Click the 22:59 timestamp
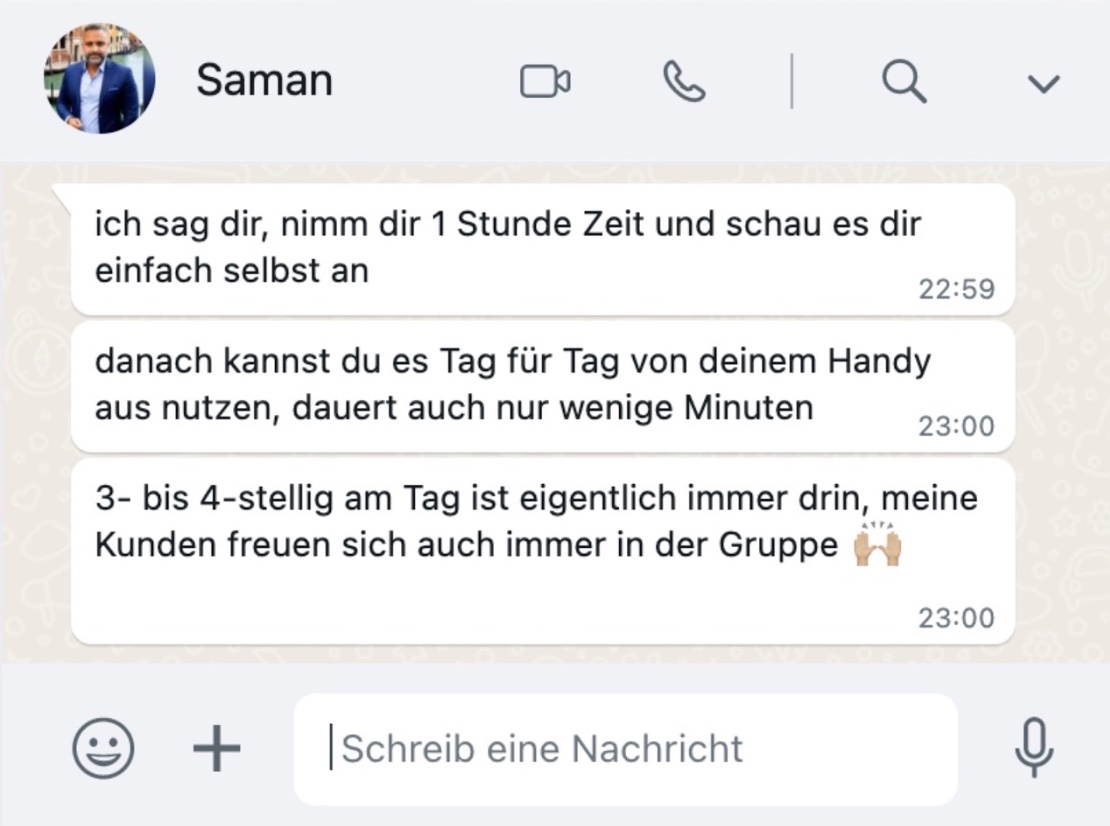 click(x=956, y=289)
